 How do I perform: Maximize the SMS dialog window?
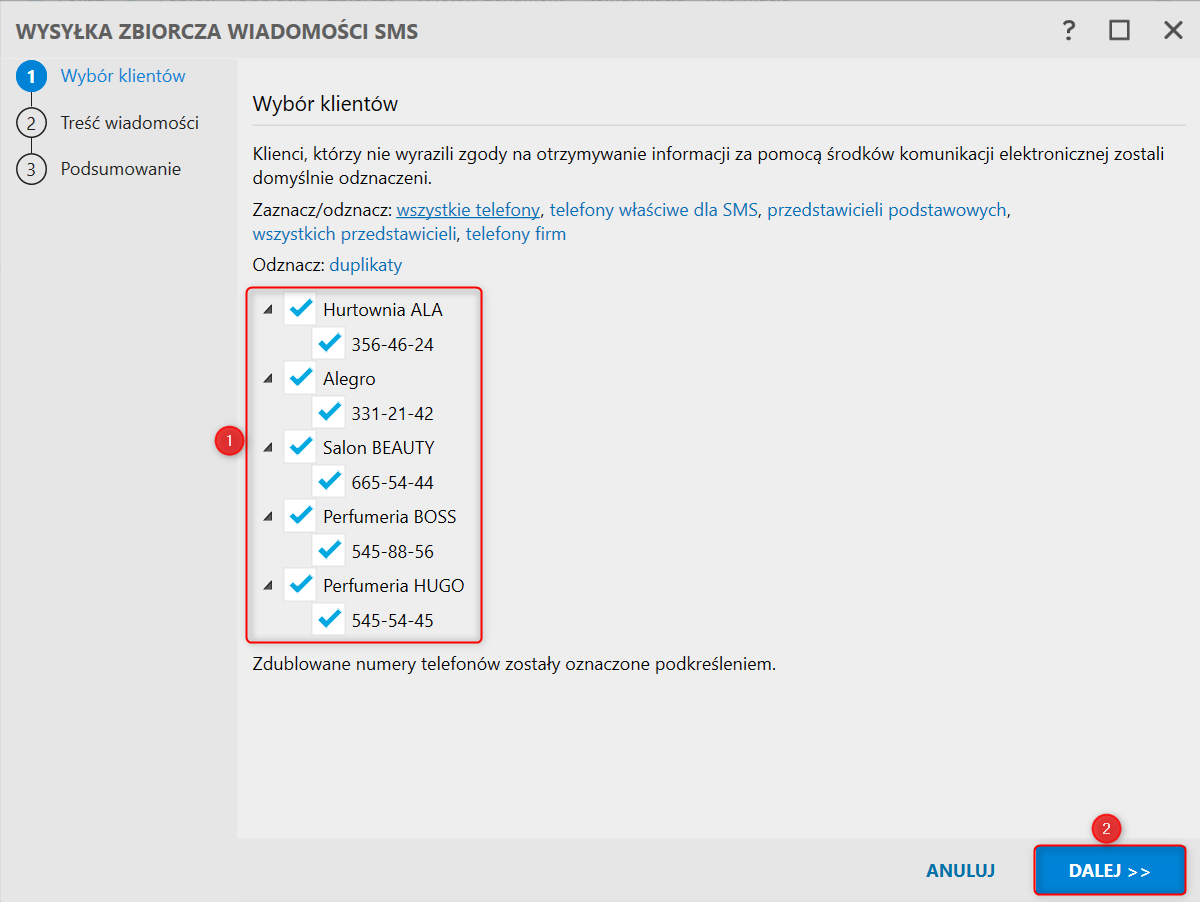point(1119,30)
